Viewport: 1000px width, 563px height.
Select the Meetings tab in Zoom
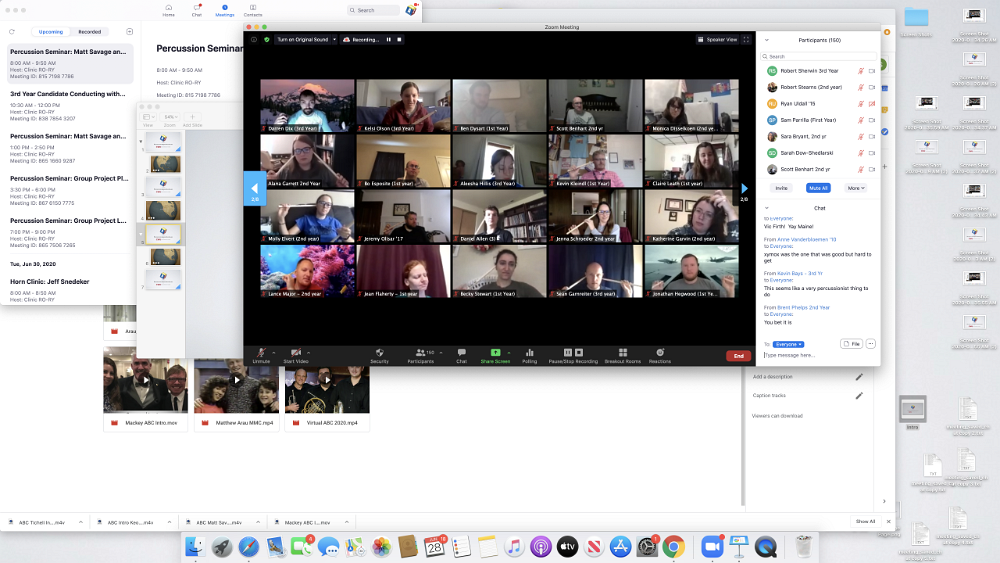(224, 10)
